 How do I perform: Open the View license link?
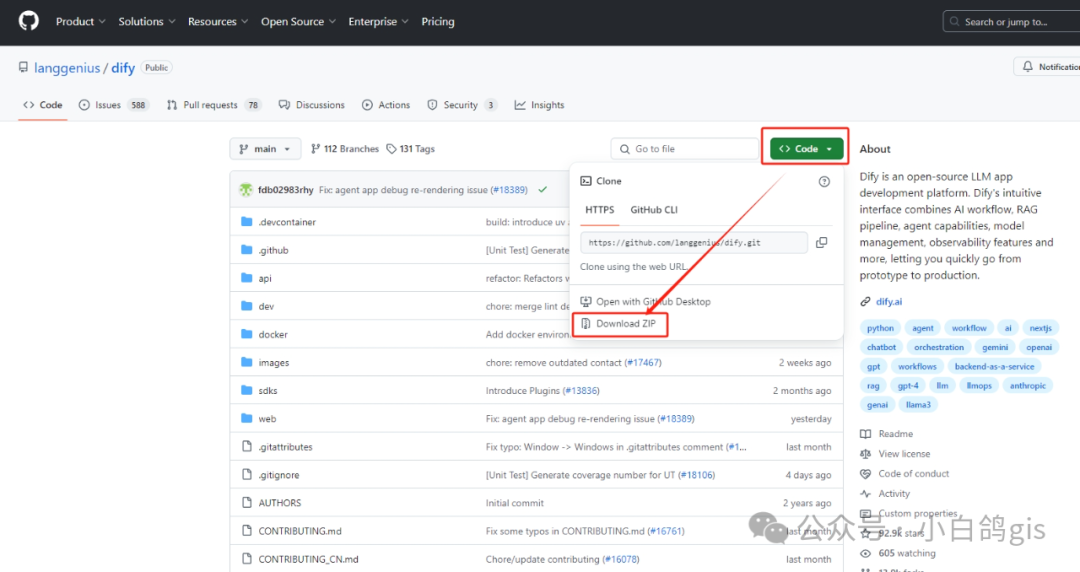895,454
